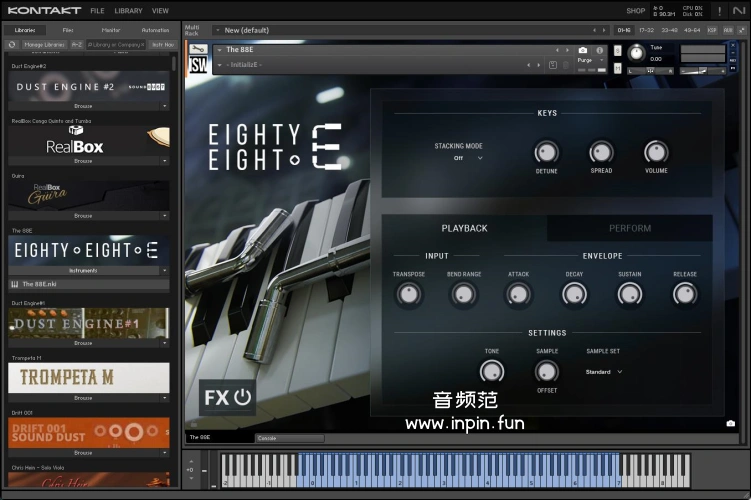This screenshot has height=500, width=751.
Task: Click the camera icon at instrument's bottom corner
Action: [730, 423]
